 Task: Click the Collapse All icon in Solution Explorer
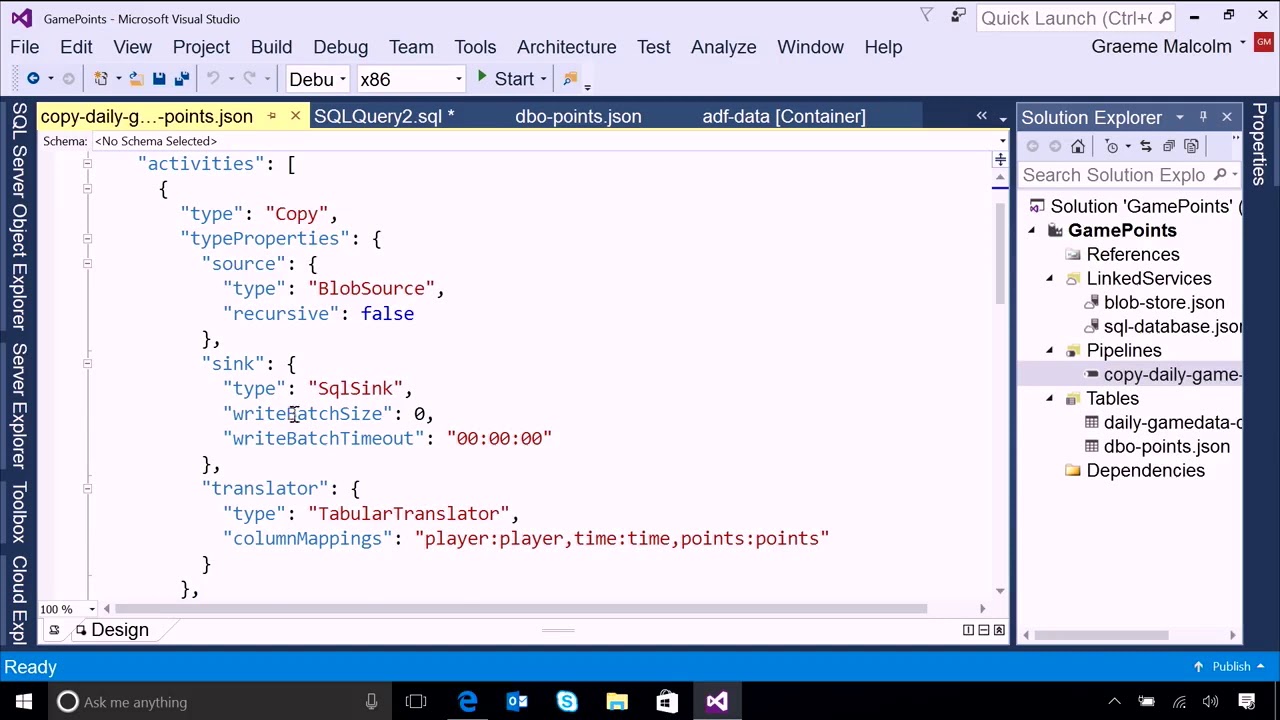click(x=1169, y=147)
